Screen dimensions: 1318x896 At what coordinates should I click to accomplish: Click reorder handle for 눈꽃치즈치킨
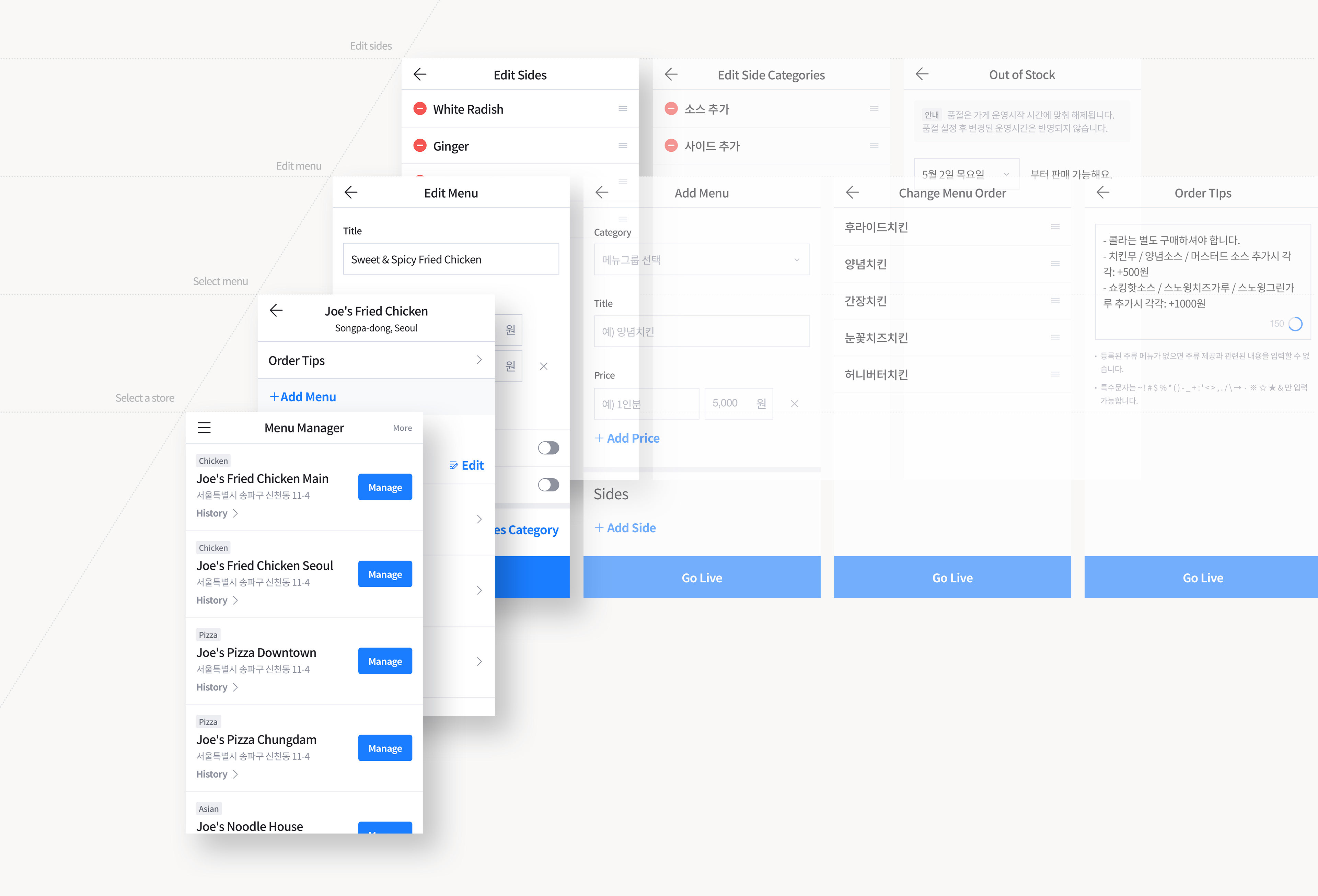(1055, 337)
